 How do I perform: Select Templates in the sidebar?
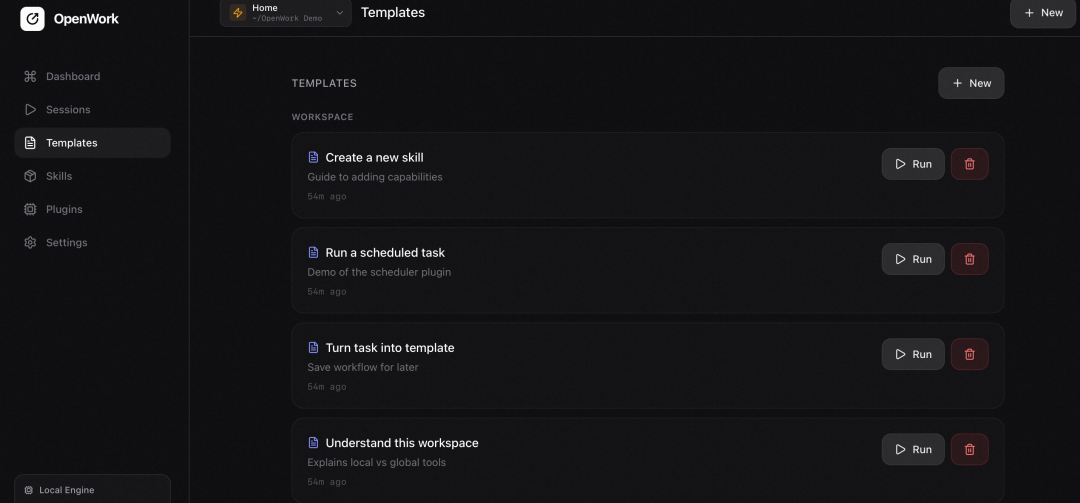pos(71,143)
